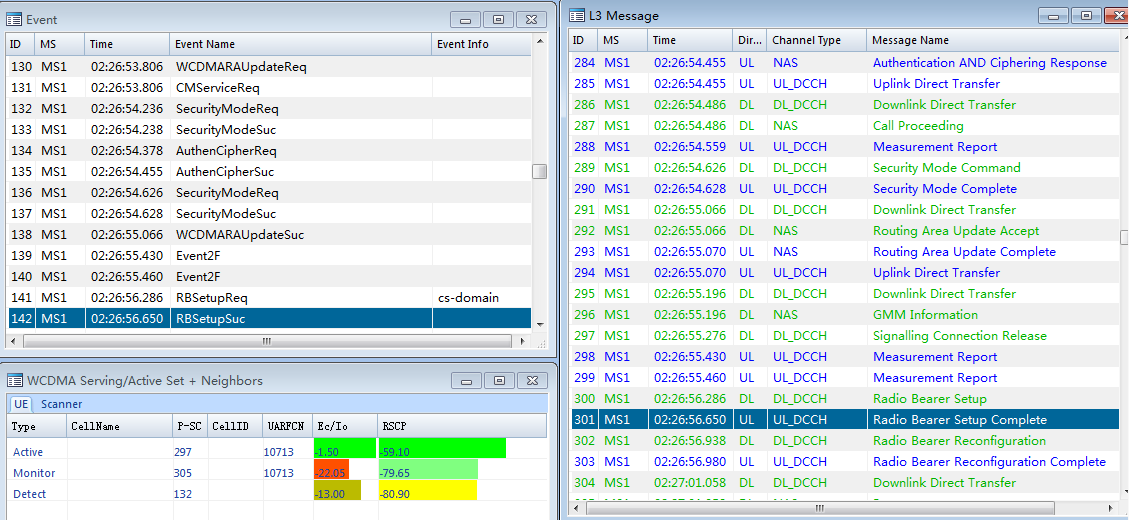Image resolution: width=1129 pixels, height=520 pixels.
Task: Click the green -59.10 RSCP bar
Action: coord(442,448)
